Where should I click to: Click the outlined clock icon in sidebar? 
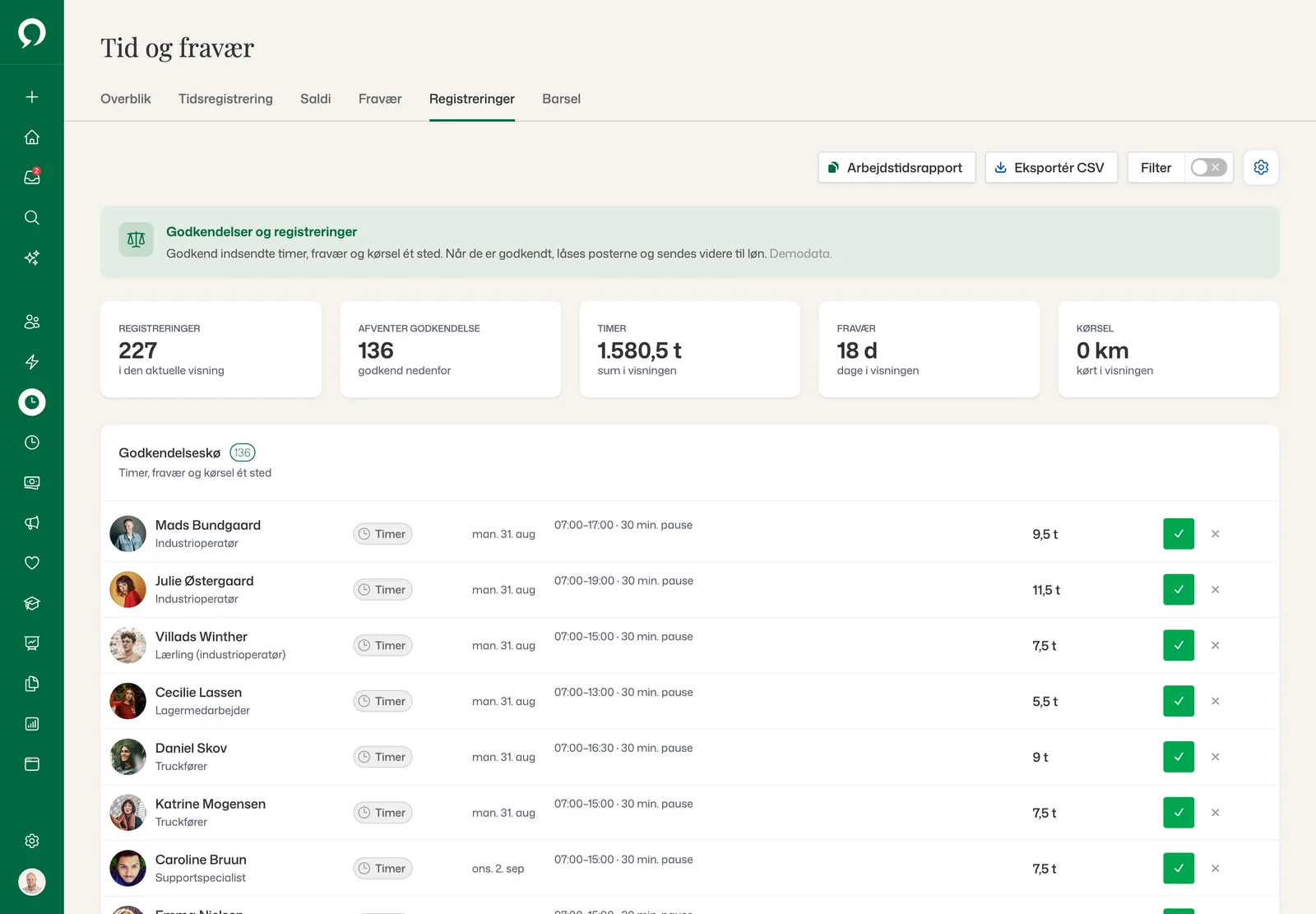point(32,443)
